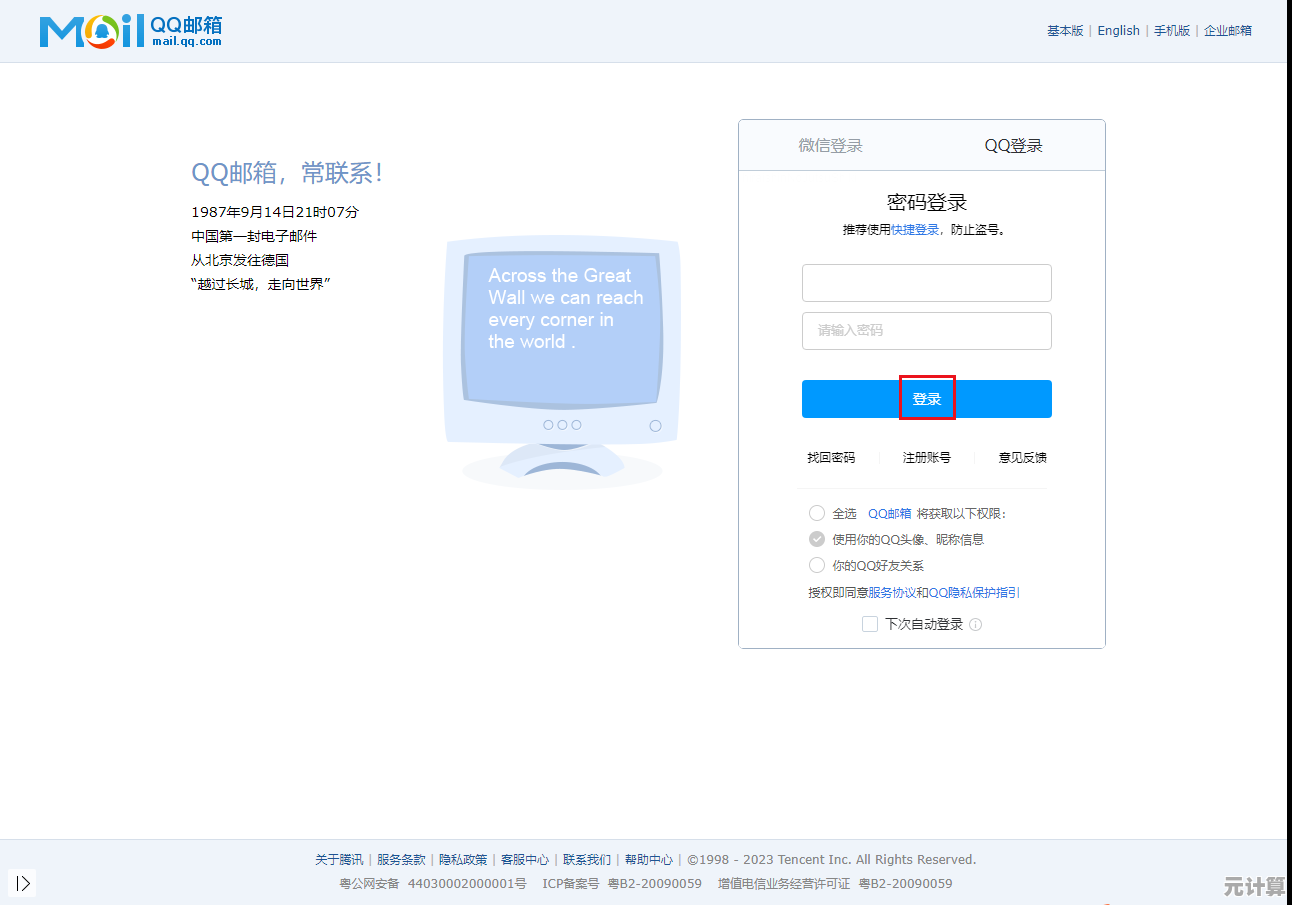Expand the side panel arrow icon
Image resolution: width=1292 pixels, height=905 pixels.
point(23,883)
